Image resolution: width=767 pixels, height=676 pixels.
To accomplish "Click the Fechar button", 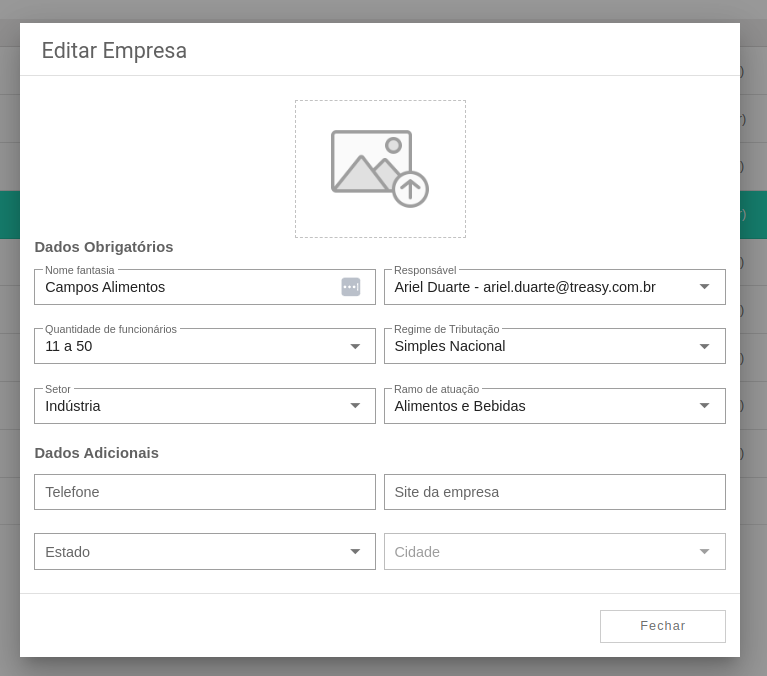I will click(x=663, y=626).
